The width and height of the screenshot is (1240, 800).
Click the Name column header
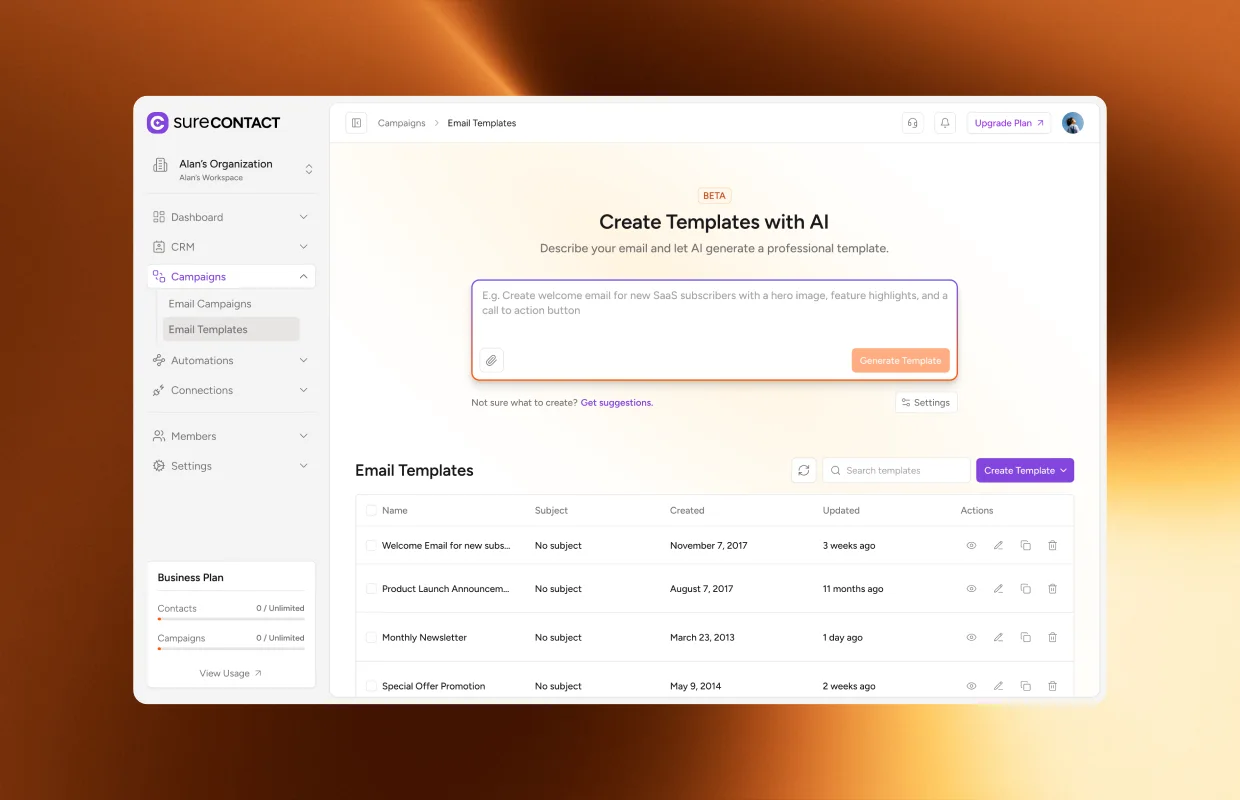[395, 510]
